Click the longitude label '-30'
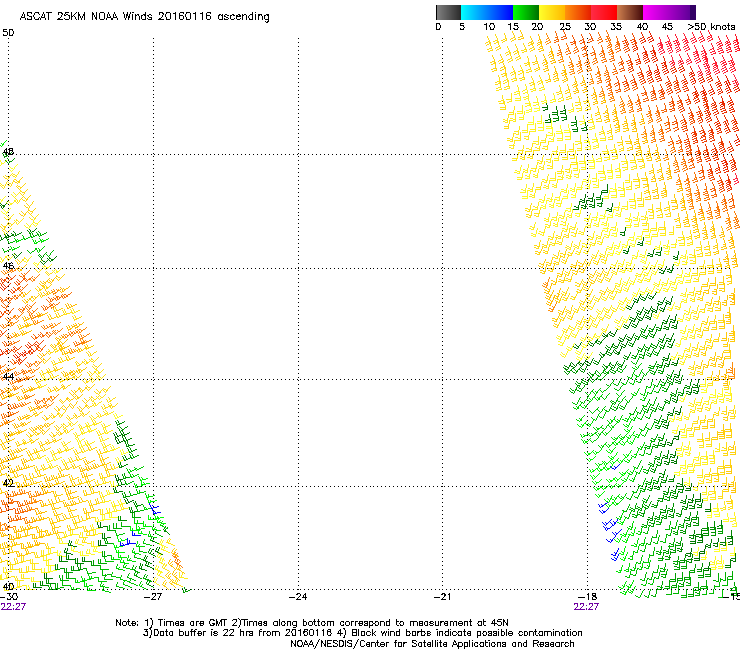The width and height of the screenshot is (740, 650). coord(9,597)
